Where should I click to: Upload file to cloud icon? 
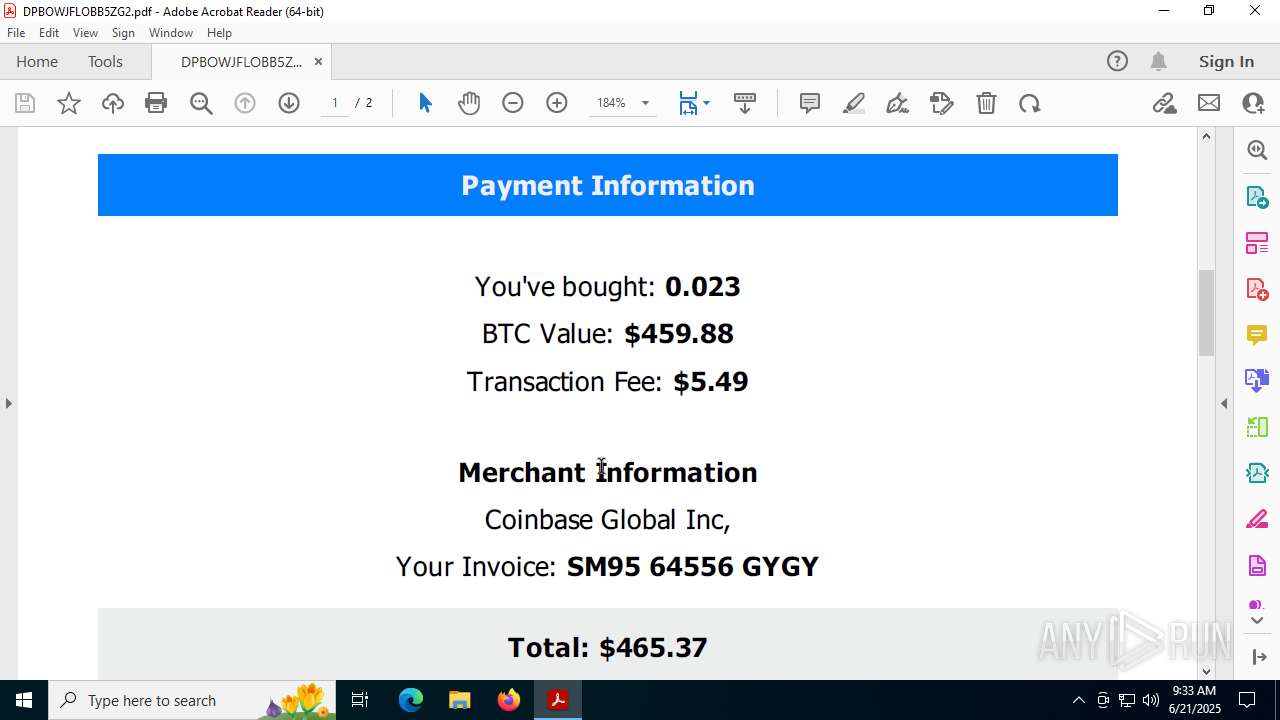113,103
